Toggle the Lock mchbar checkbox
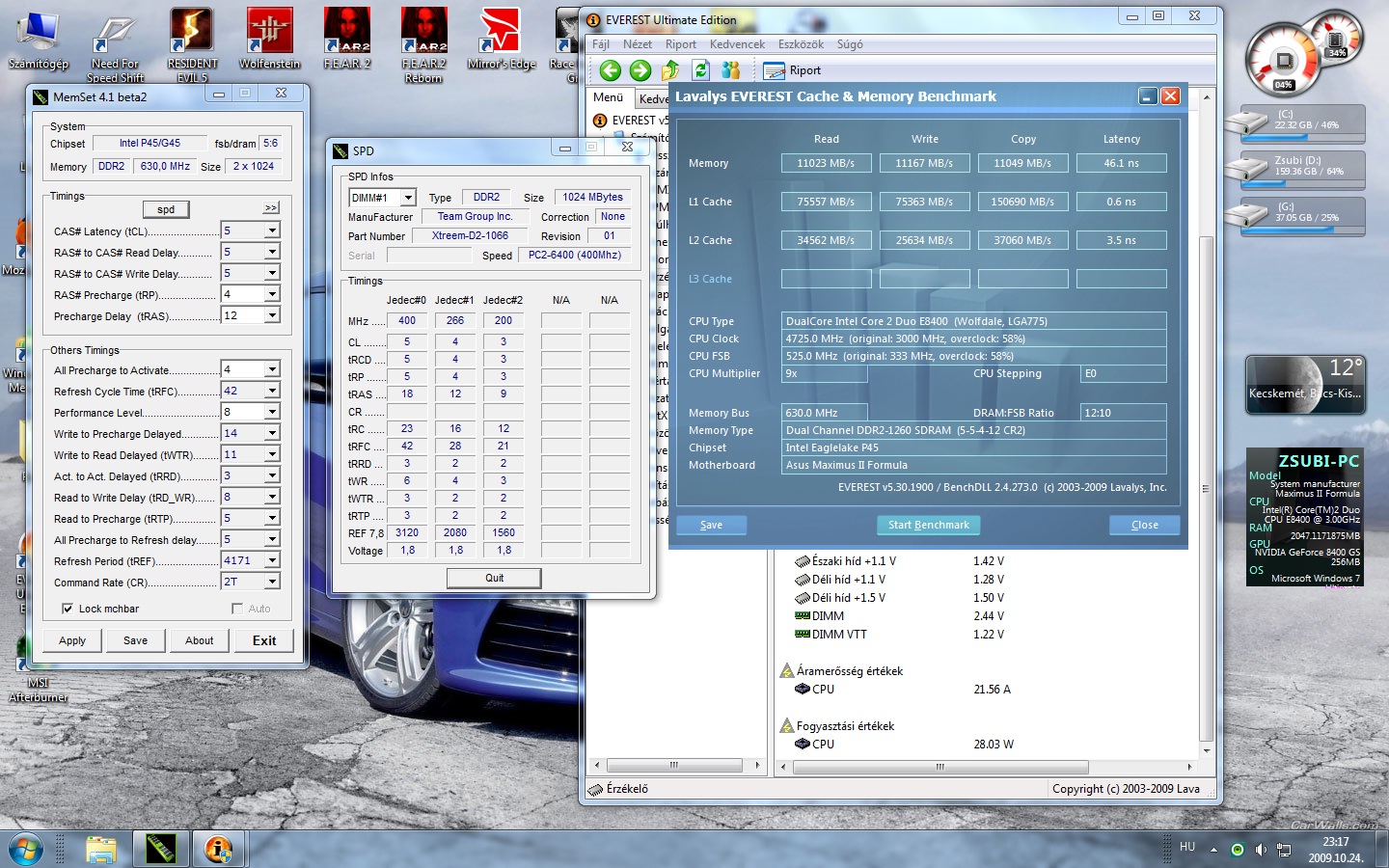The height and width of the screenshot is (868, 1389). 68,609
